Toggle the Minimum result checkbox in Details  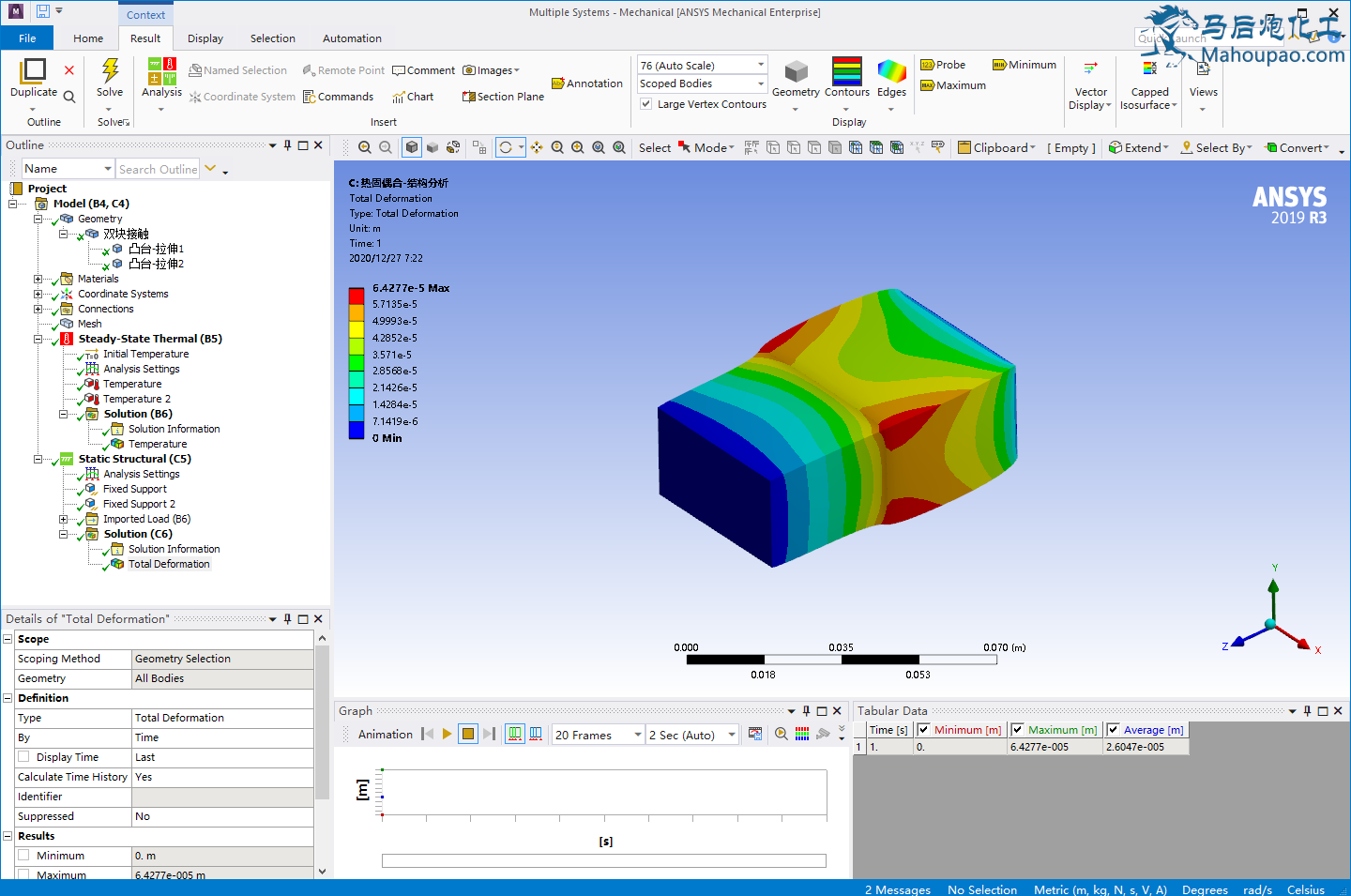[24, 856]
